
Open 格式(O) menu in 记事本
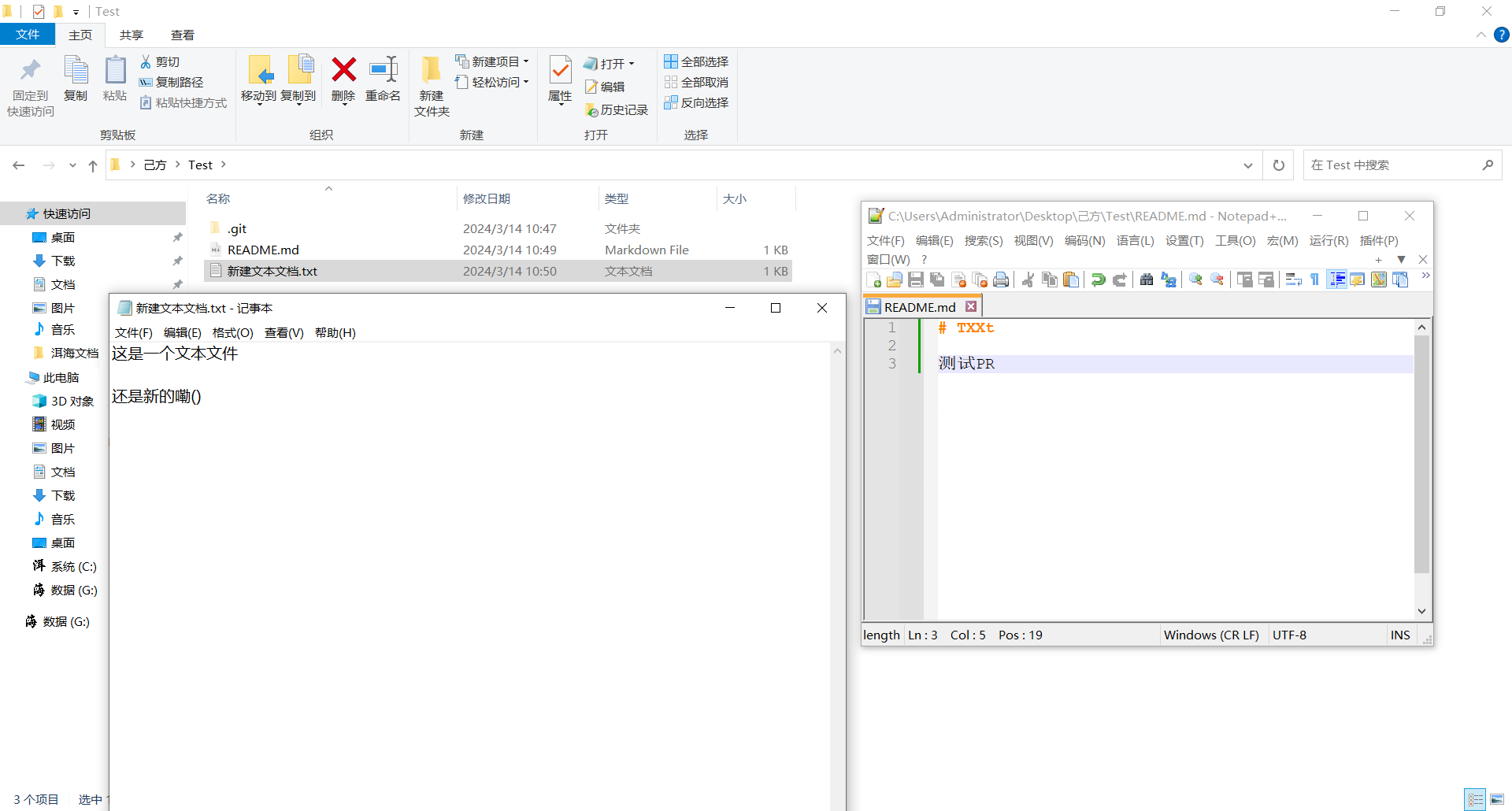click(x=232, y=332)
